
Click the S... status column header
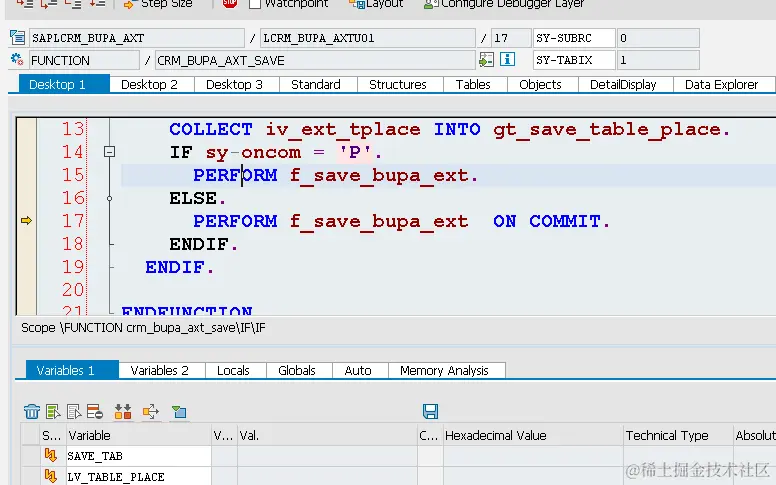pyautogui.click(x=51, y=436)
